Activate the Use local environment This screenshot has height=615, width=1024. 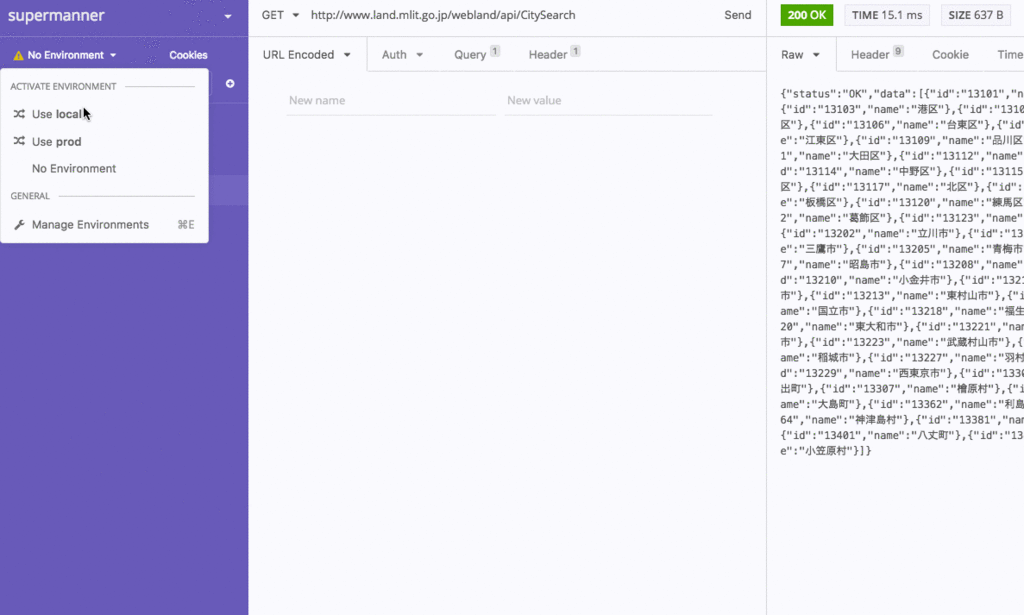tap(104, 114)
